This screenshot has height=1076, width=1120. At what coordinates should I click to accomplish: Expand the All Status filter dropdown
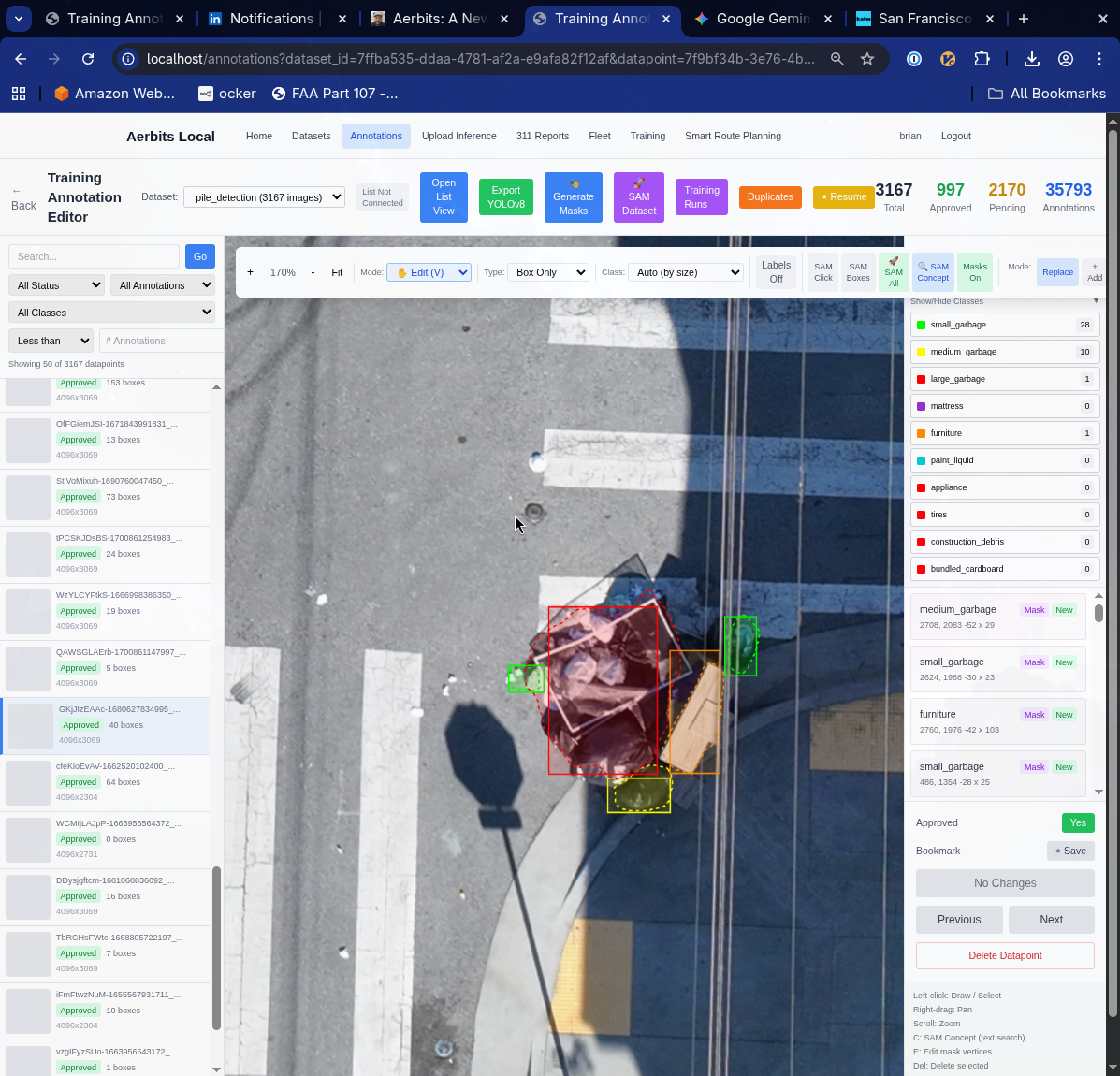(x=56, y=285)
